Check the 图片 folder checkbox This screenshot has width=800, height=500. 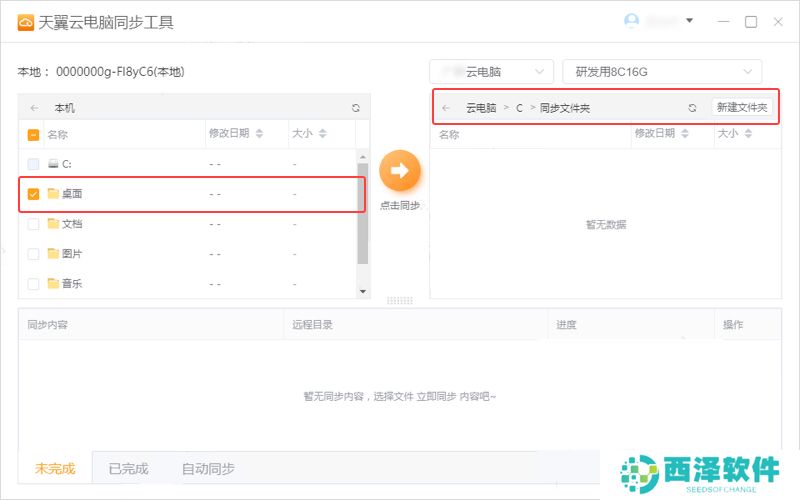(x=33, y=254)
